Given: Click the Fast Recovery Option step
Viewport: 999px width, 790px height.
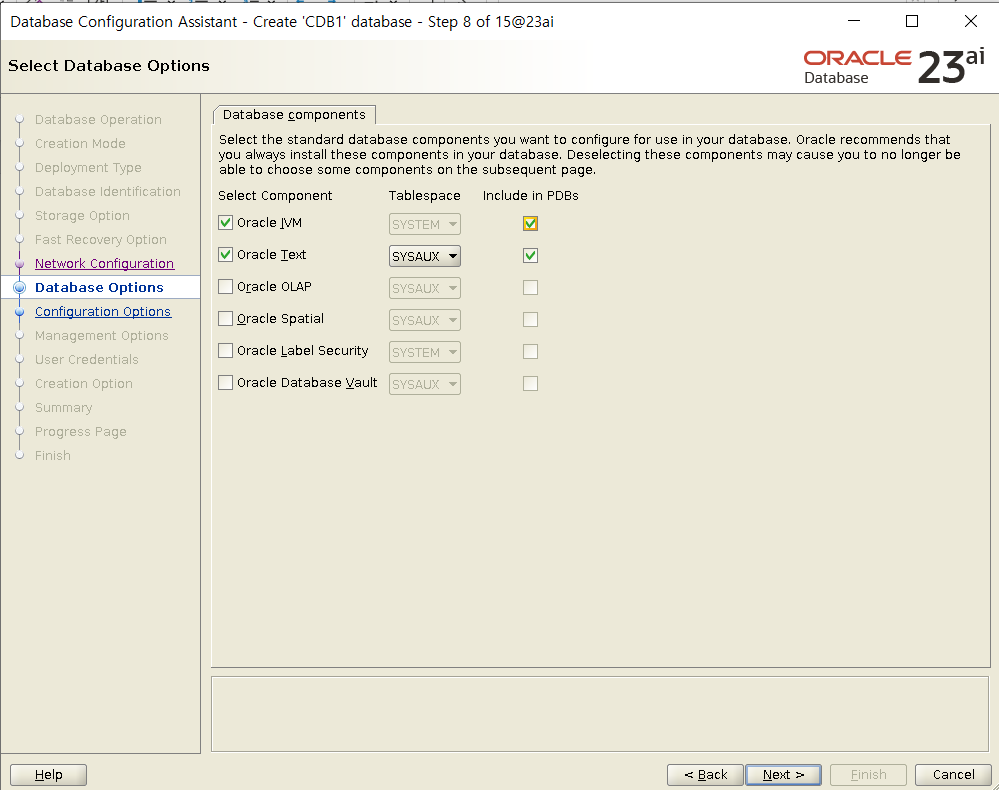Looking at the screenshot, I should click(101, 240).
